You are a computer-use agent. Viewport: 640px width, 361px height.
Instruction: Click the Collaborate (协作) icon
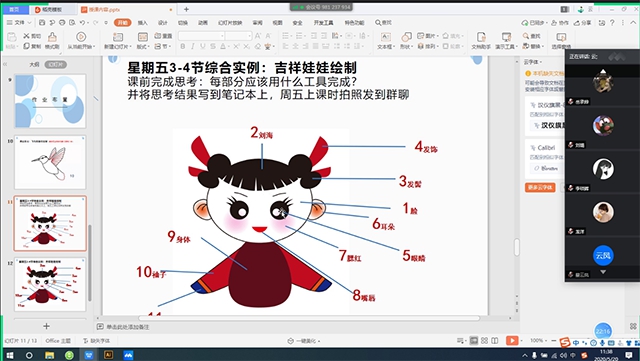[554, 23]
